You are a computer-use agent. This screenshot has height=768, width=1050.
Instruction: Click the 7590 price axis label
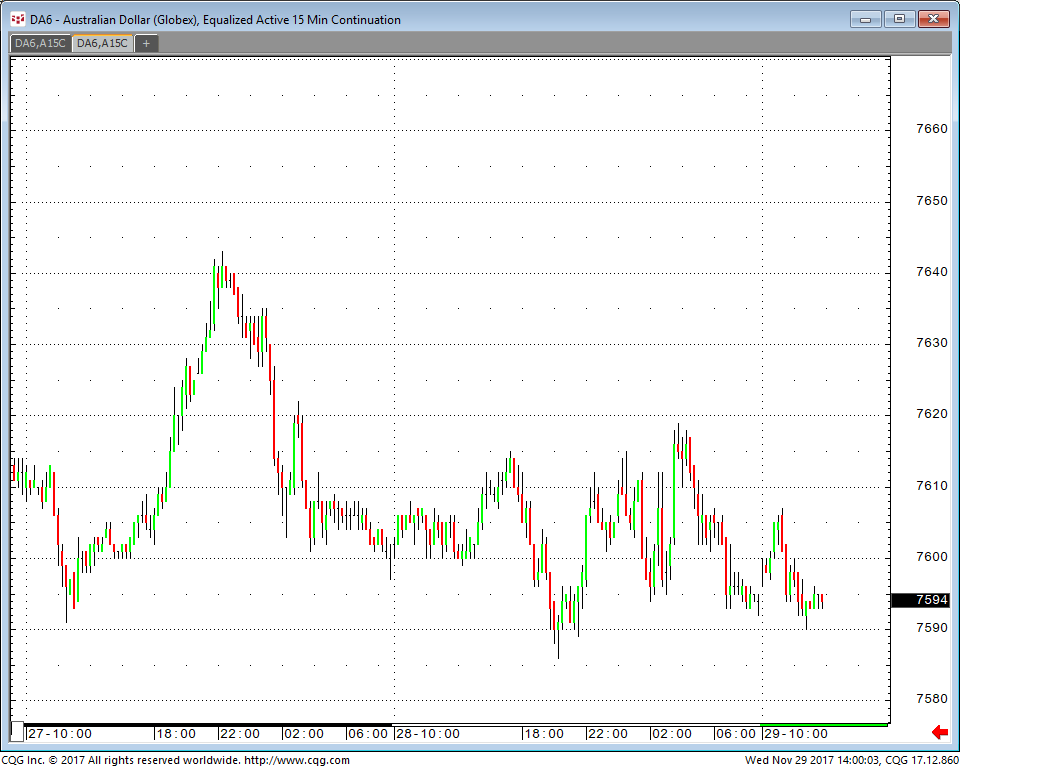tap(931, 627)
